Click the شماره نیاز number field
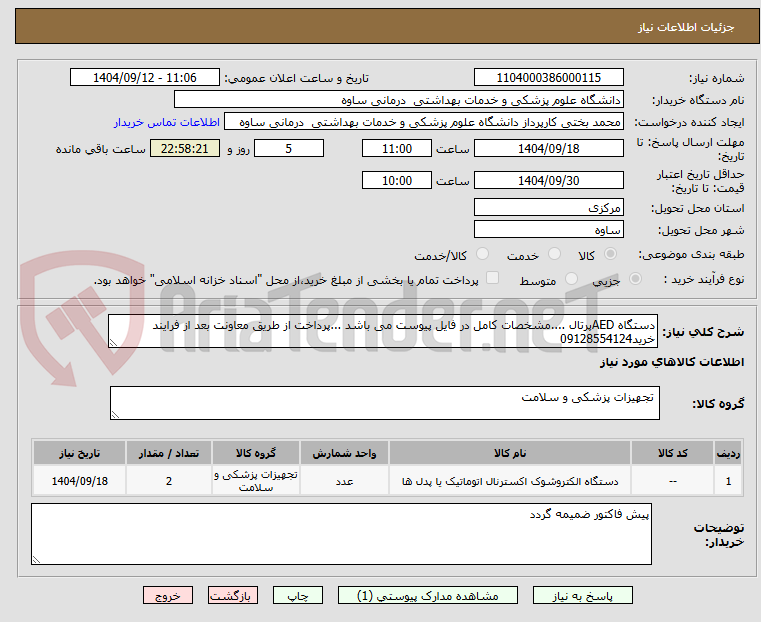Image resolution: width=761 pixels, height=622 pixels. pyautogui.click(x=548, y=78)
